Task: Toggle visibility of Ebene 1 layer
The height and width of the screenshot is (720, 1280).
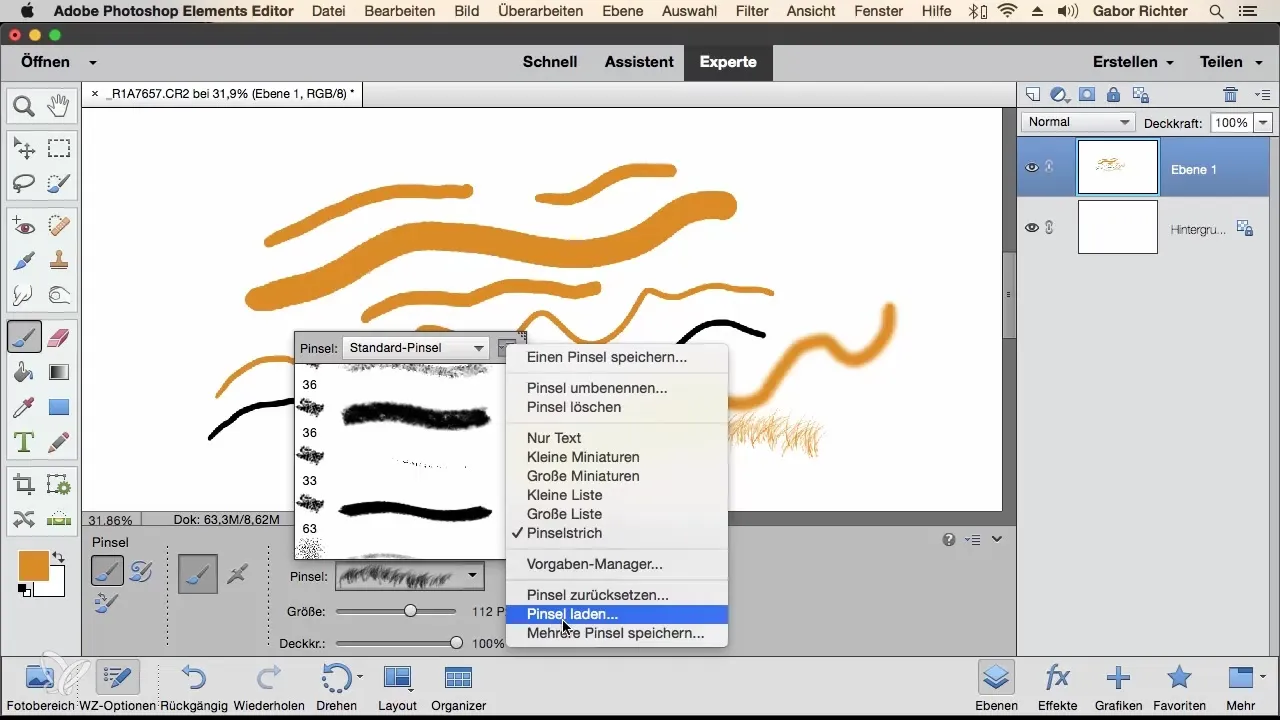Action: coord(1032,167)
